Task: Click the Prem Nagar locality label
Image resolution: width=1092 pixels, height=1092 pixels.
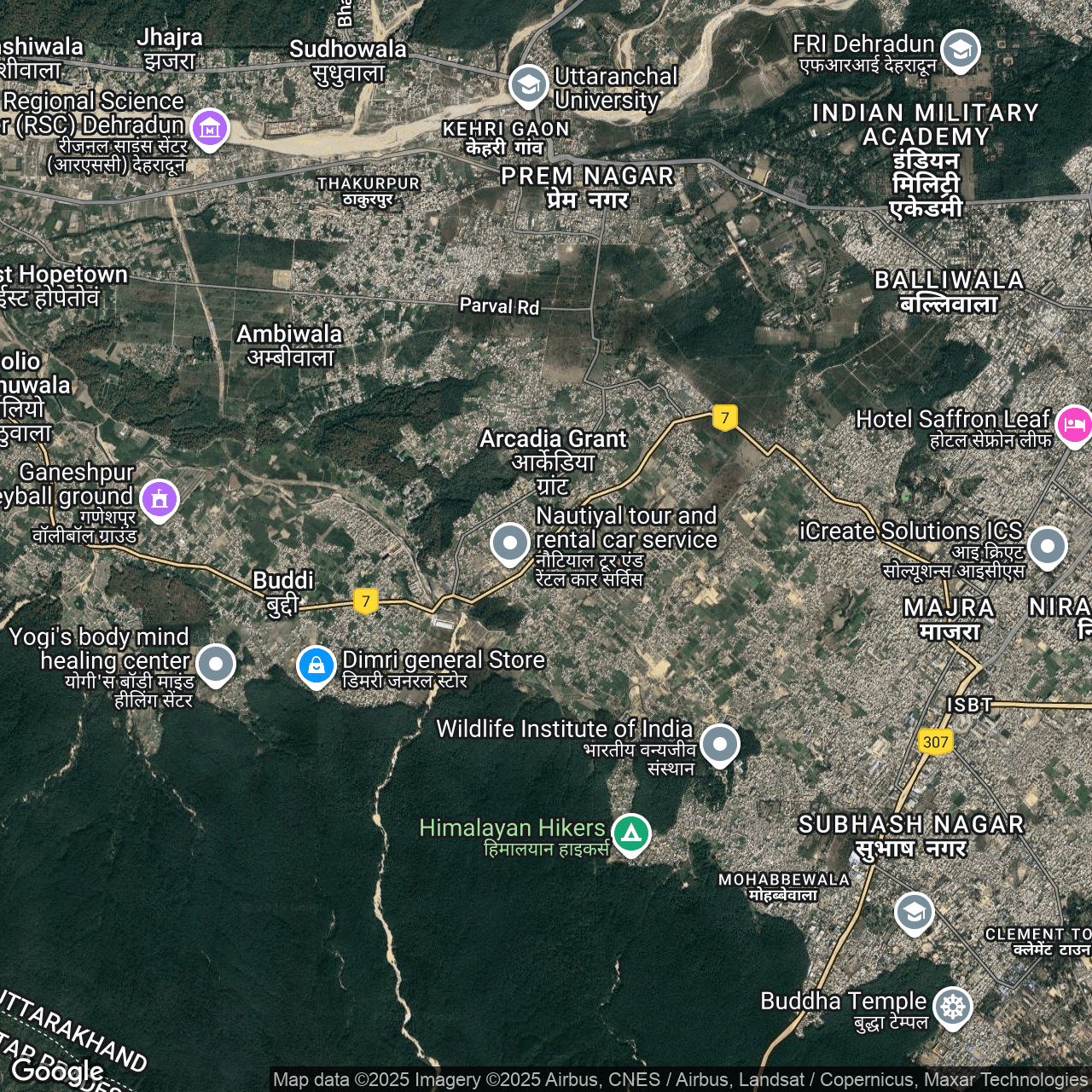Action: [587, 187]
